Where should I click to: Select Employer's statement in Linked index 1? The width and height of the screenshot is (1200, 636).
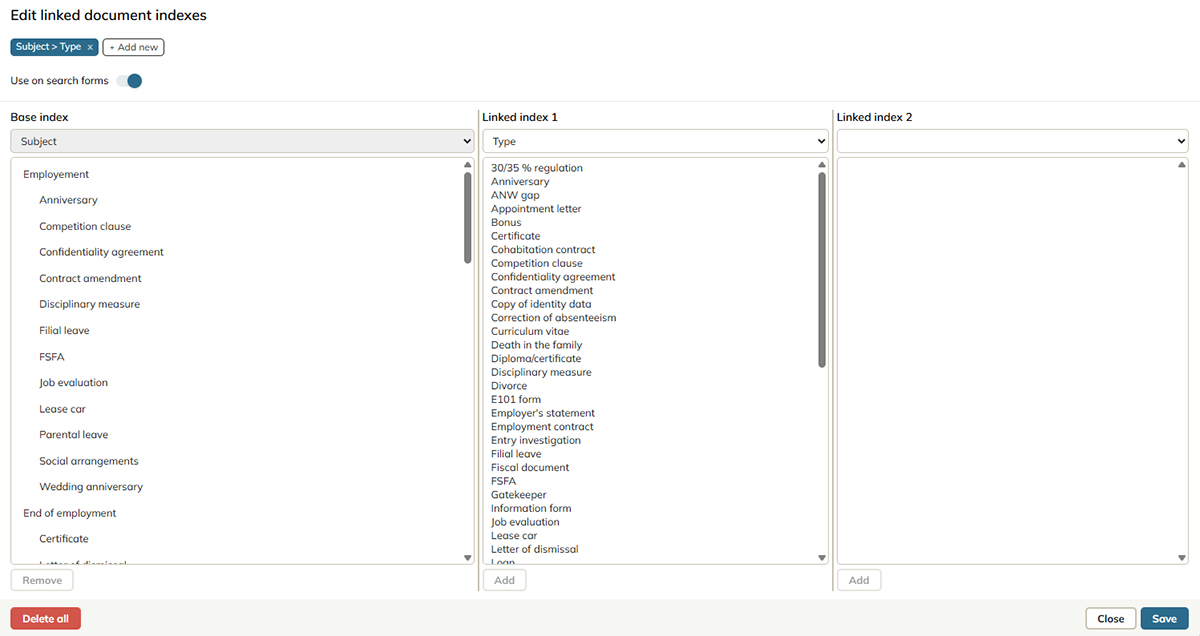coord(543,413)
